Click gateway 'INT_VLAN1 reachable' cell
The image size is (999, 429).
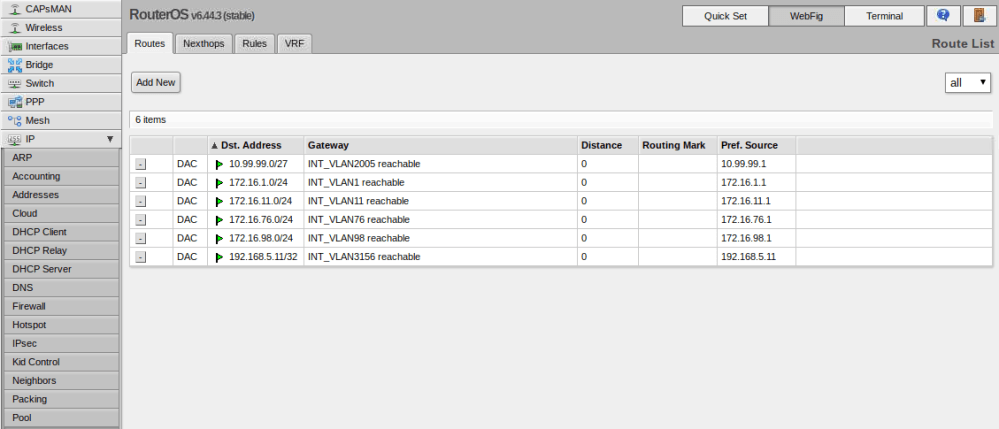point(440,182)
